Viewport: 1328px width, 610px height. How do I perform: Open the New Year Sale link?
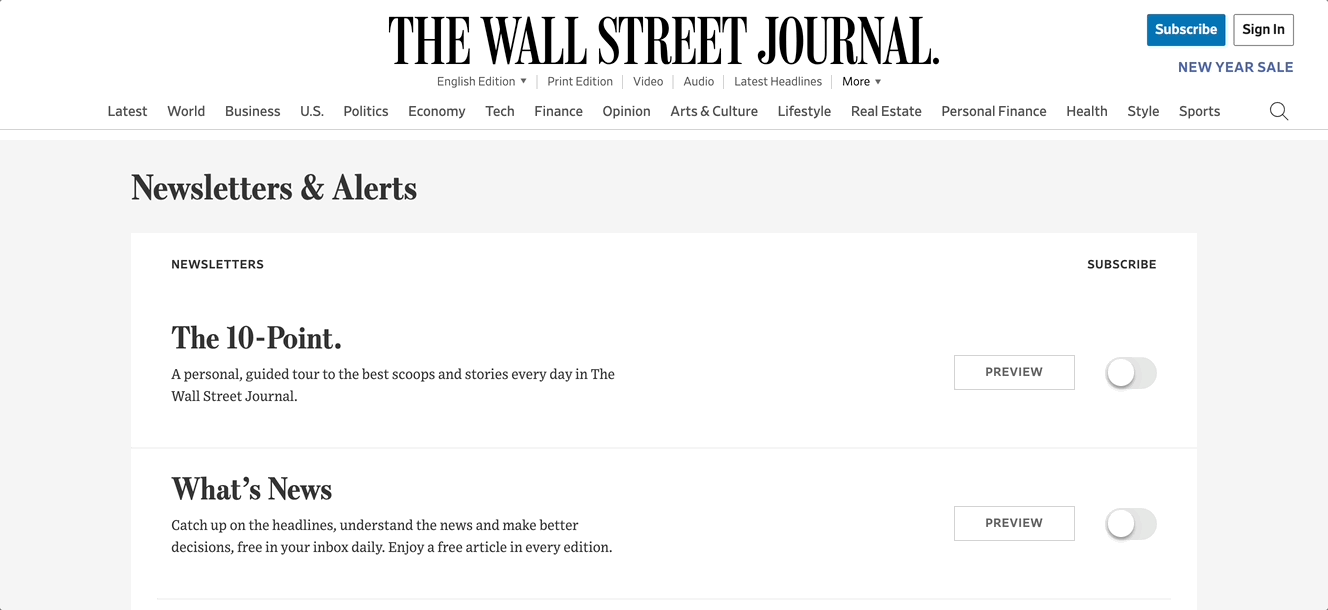[x=1235, y=67]
